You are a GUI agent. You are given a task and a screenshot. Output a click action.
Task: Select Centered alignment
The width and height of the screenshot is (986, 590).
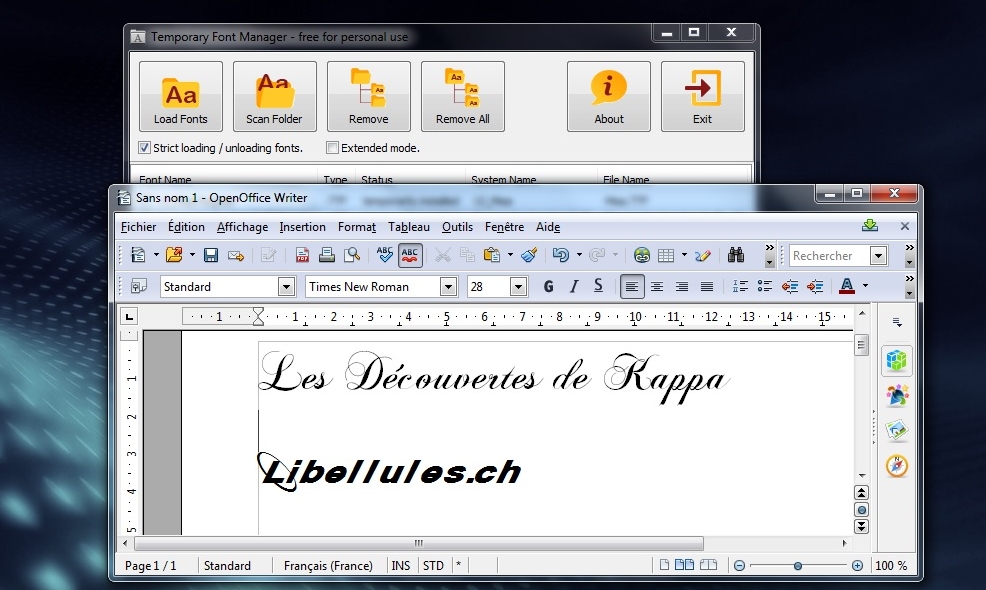click(x=657, y=287)
